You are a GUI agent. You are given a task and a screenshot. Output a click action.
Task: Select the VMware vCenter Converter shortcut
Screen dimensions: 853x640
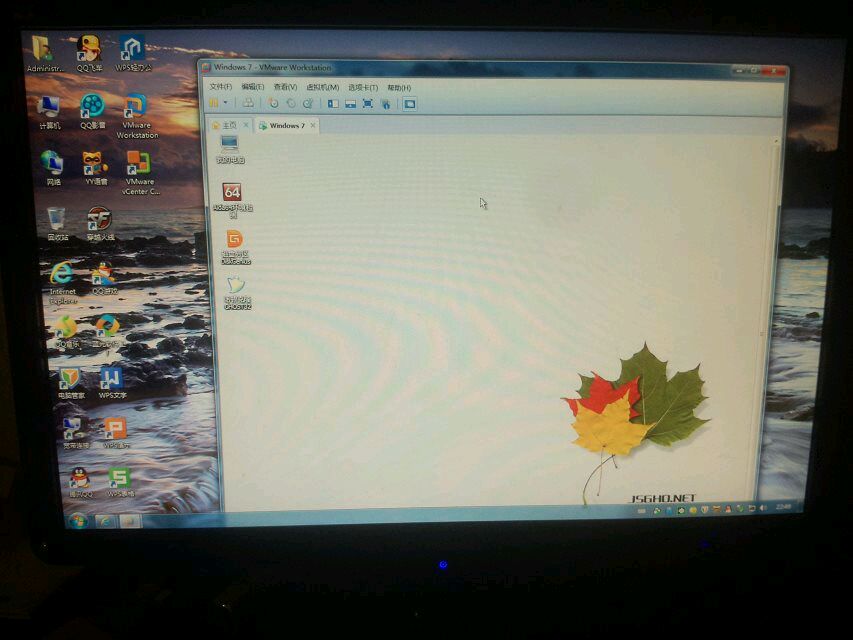pyautogui.click(x=140, y=173)
